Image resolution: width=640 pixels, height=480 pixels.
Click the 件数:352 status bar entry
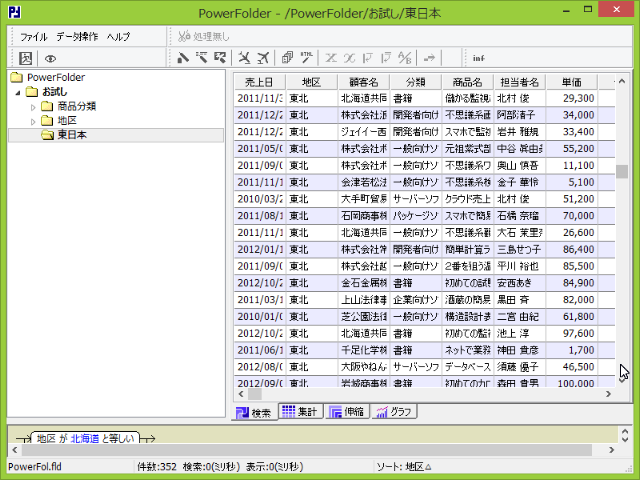click(157, 467)
